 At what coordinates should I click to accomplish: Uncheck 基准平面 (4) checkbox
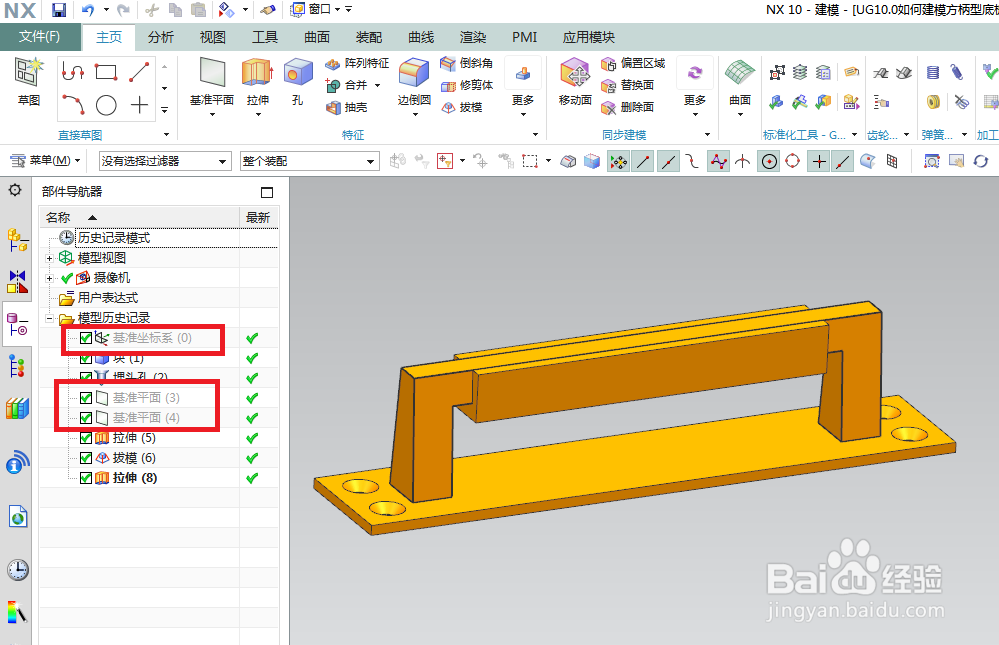coord(86,418)
